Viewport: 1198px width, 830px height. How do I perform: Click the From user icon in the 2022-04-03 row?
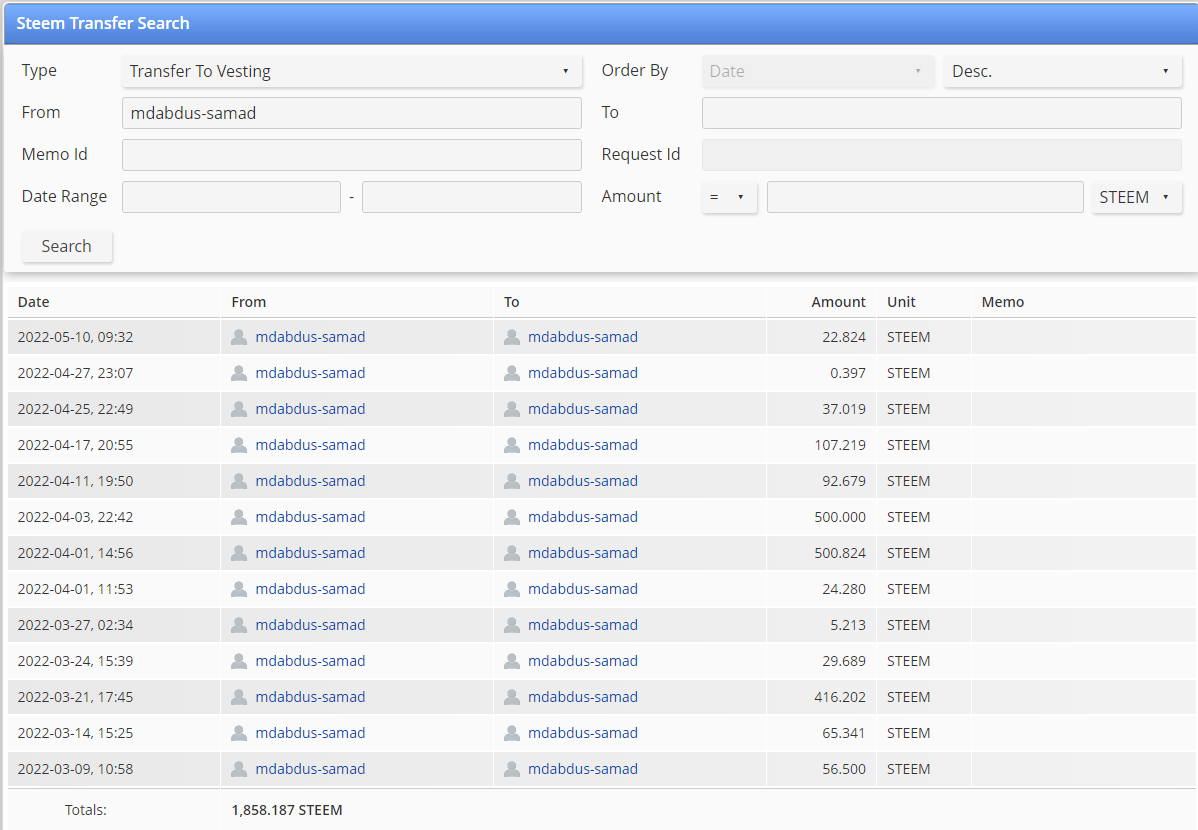click(239, 517)
